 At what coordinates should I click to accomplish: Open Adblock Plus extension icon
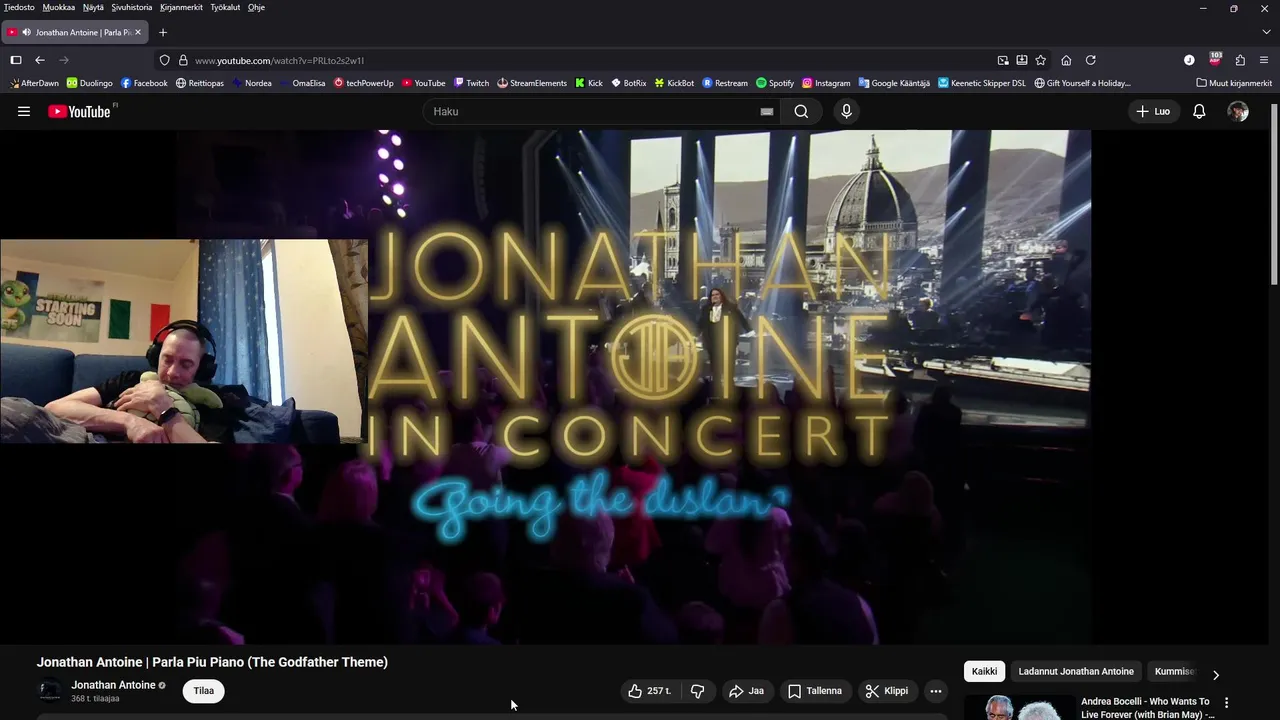[x=1215, y=59]
